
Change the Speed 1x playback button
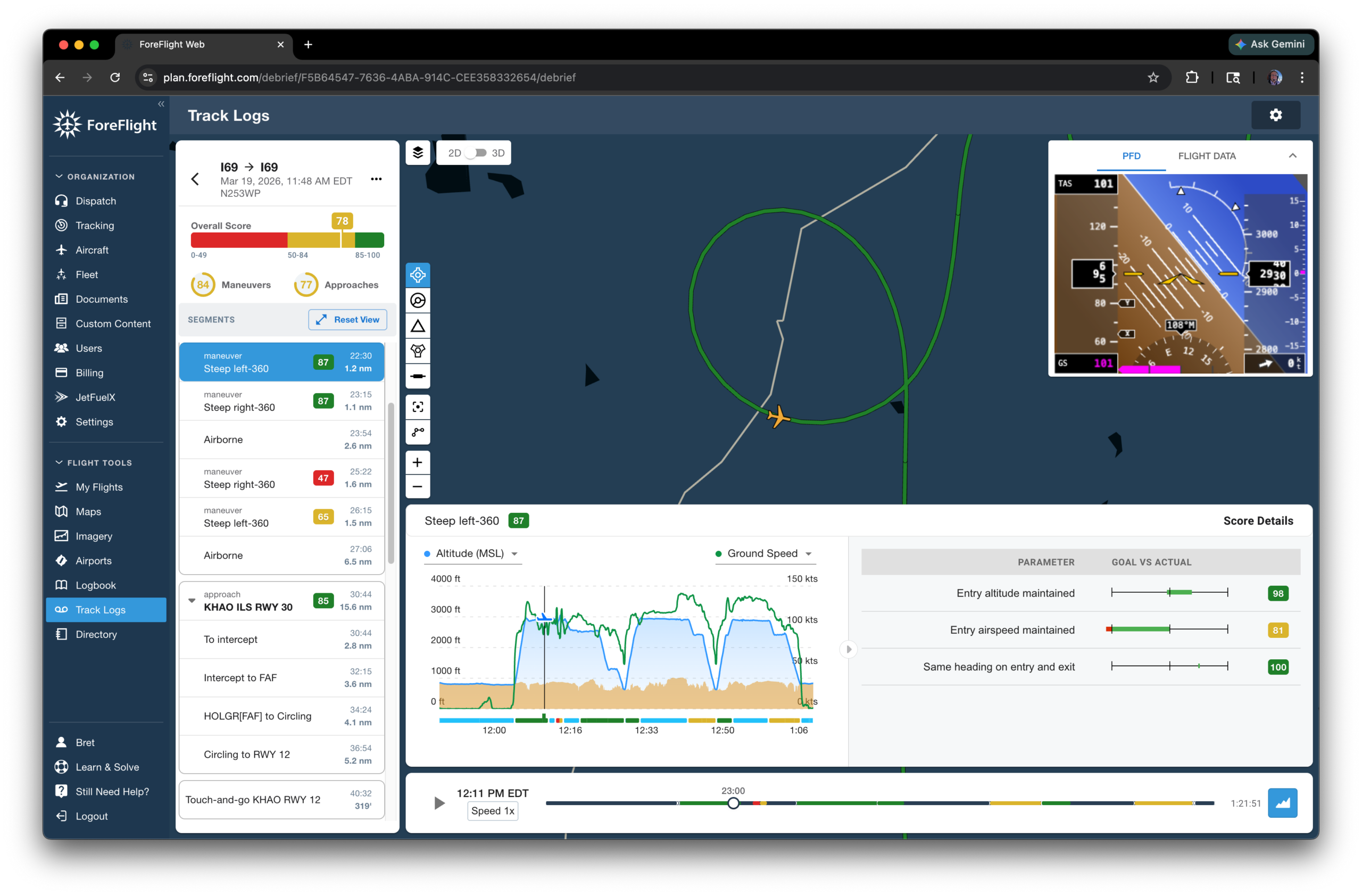492,811
